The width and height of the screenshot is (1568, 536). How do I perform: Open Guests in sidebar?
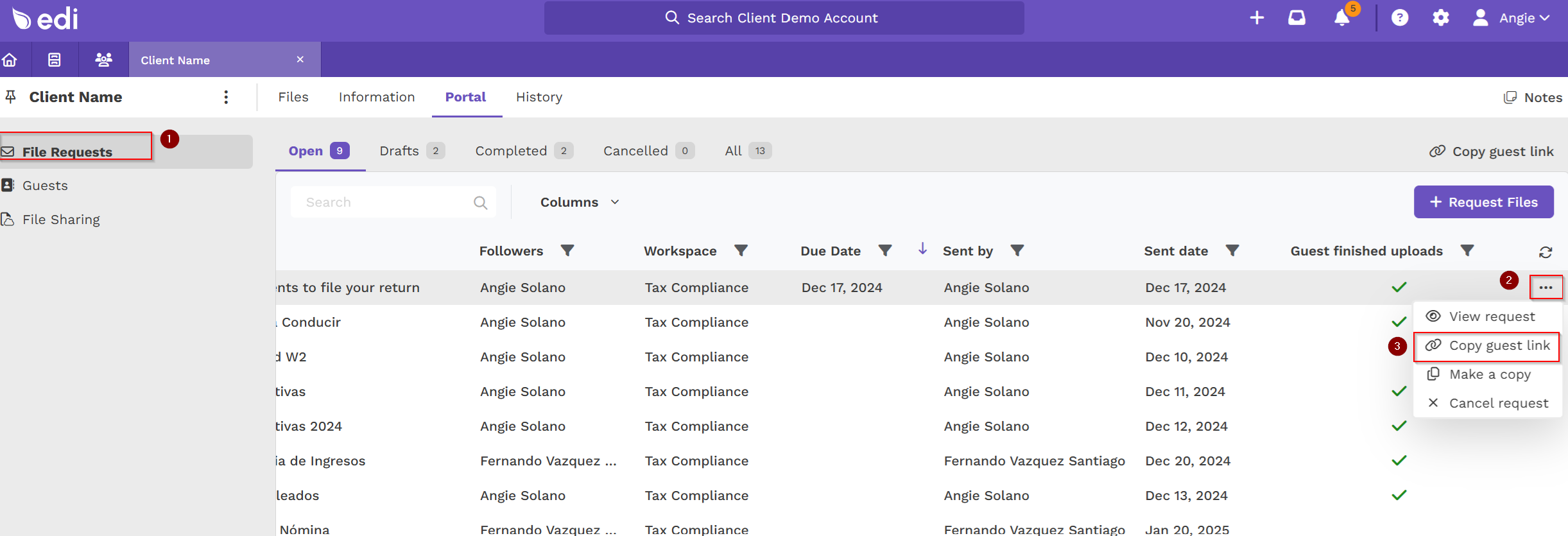(x=45, y=186)
